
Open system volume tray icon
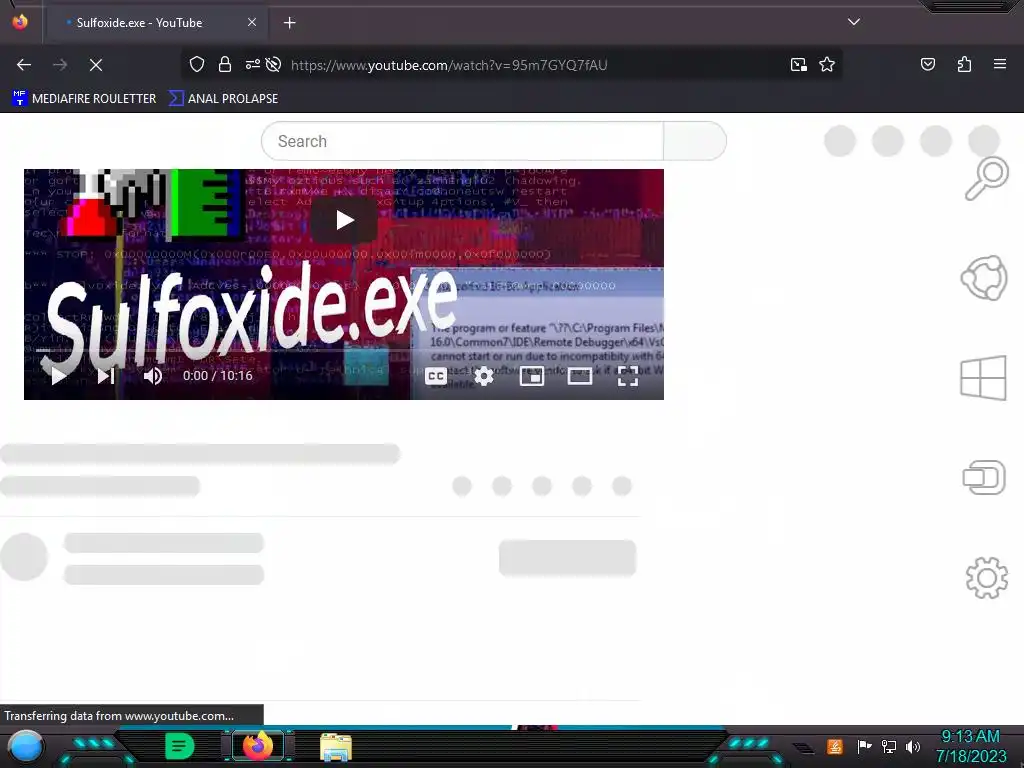coord(912,746)
